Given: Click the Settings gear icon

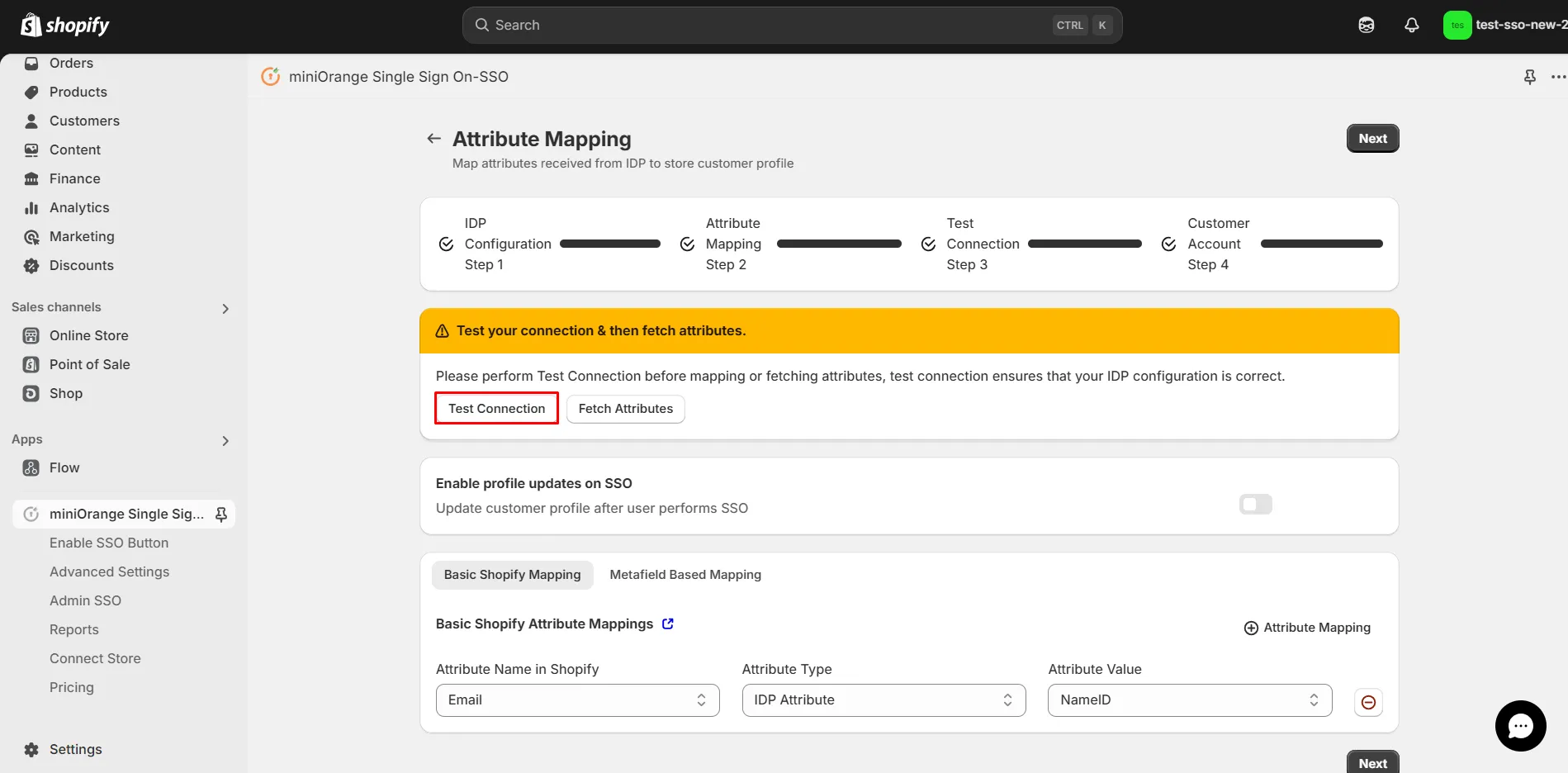Looking at the screenshot, I should pyautogui.click(x=31, y=749).
